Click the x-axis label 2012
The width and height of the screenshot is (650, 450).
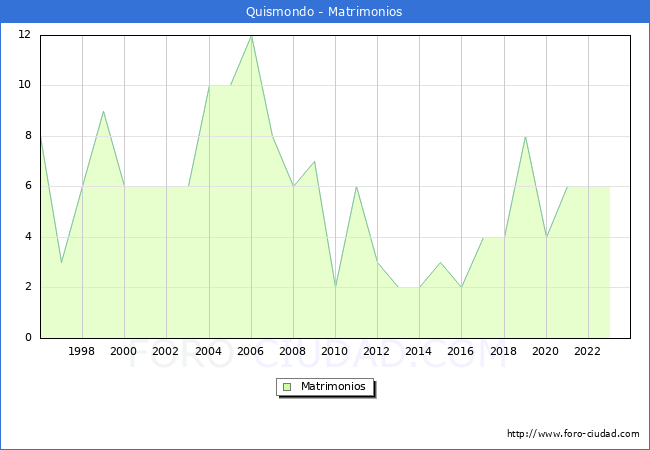376,351
